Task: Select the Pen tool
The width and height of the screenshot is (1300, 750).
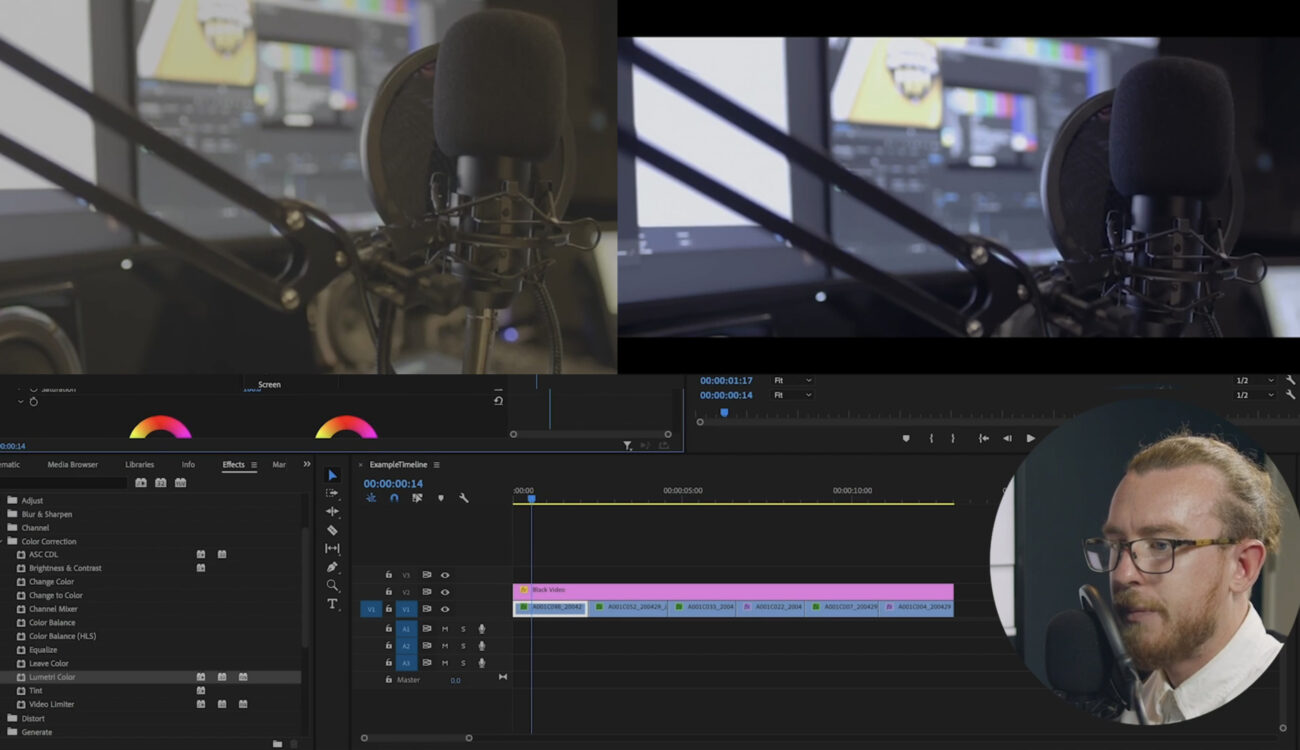Action: tap(333, 567)
